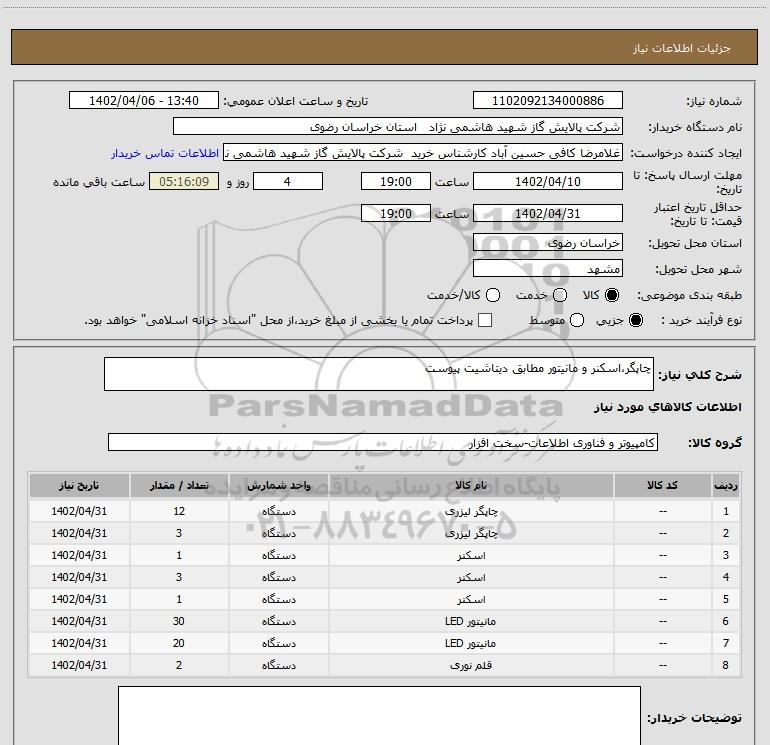Click the کد کالا column header
Screen dimensions: 770x745
[x=662, y=485]
